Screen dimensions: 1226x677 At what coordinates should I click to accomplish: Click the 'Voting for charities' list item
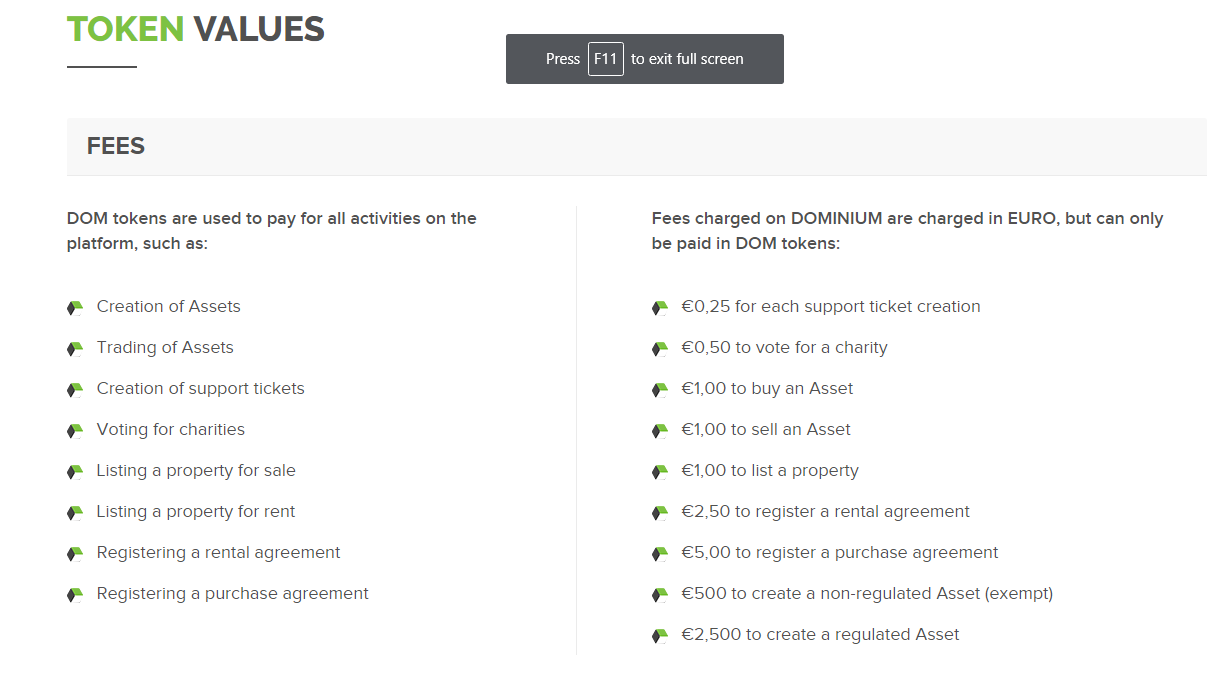click(170, 430)
